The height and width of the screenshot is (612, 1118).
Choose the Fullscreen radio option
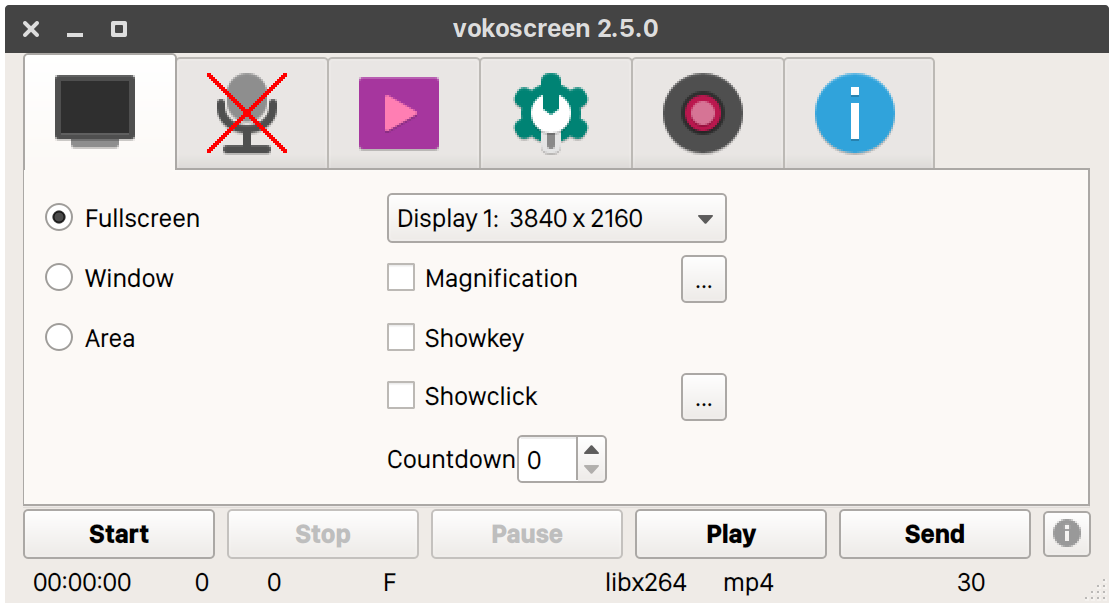pos(59,218)
